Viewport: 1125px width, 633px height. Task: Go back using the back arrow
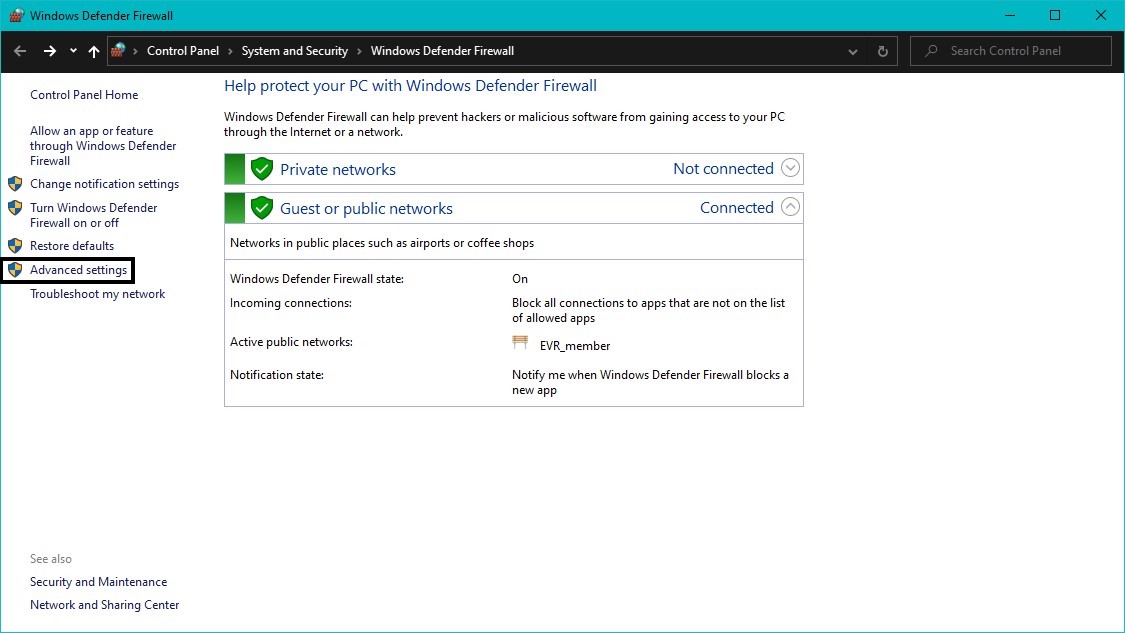(20, 51)
